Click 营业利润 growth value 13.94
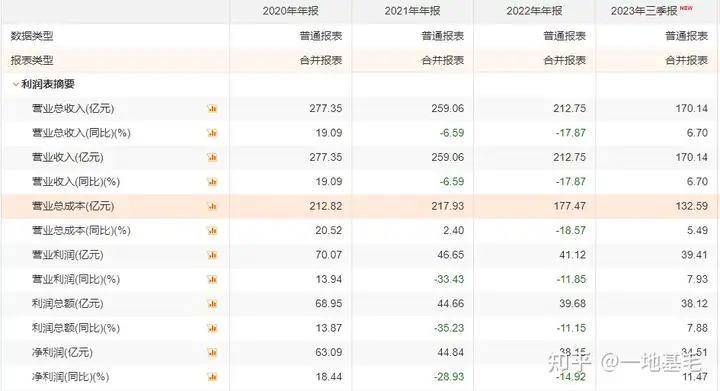Viewport: 720px width, 391px height. [x=329, y=279]
